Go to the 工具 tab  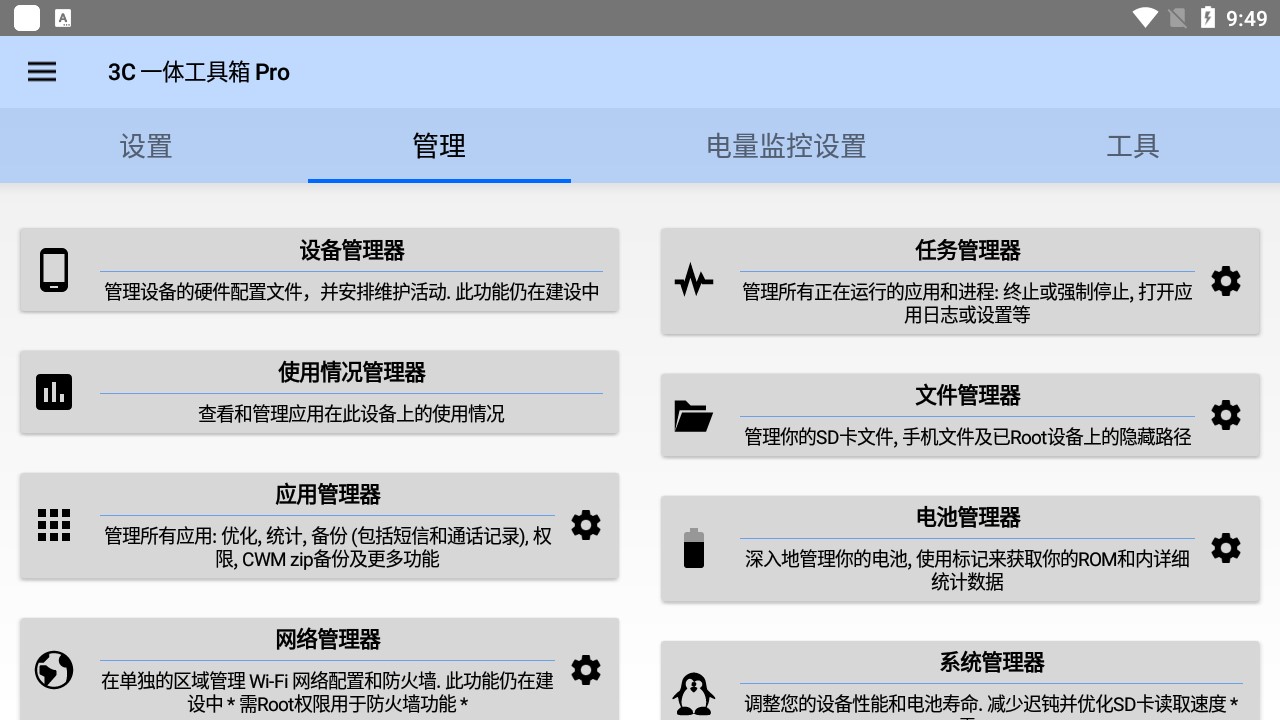[1133, 146]
